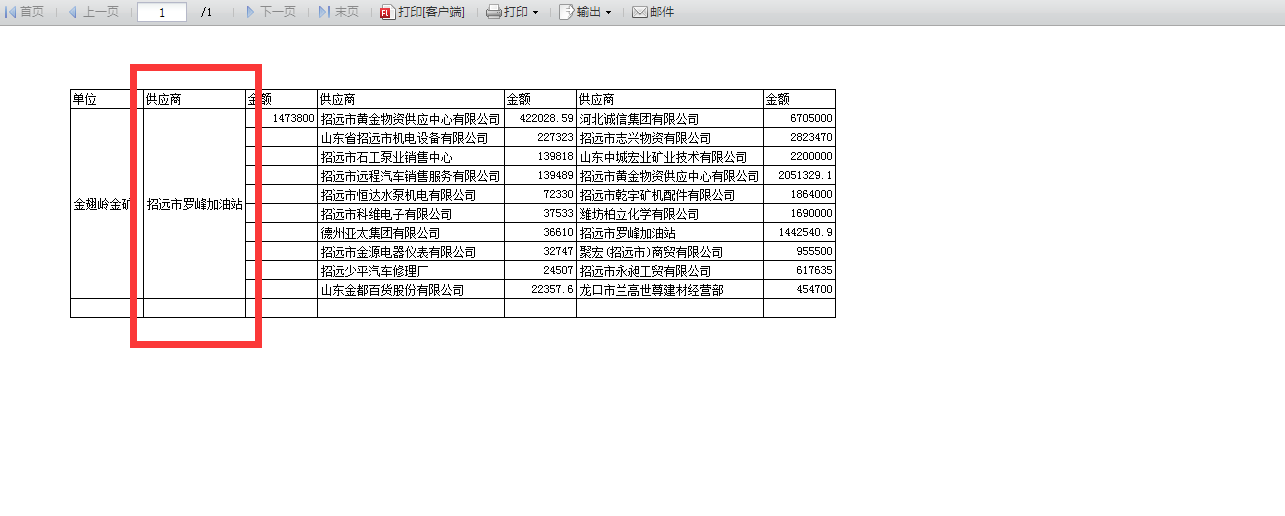This screenshot has width=1285, height=516.
Task: Select 潍坊柏立化学有限公司 cell
Action: pyautogui.click(x=670, y=213)
